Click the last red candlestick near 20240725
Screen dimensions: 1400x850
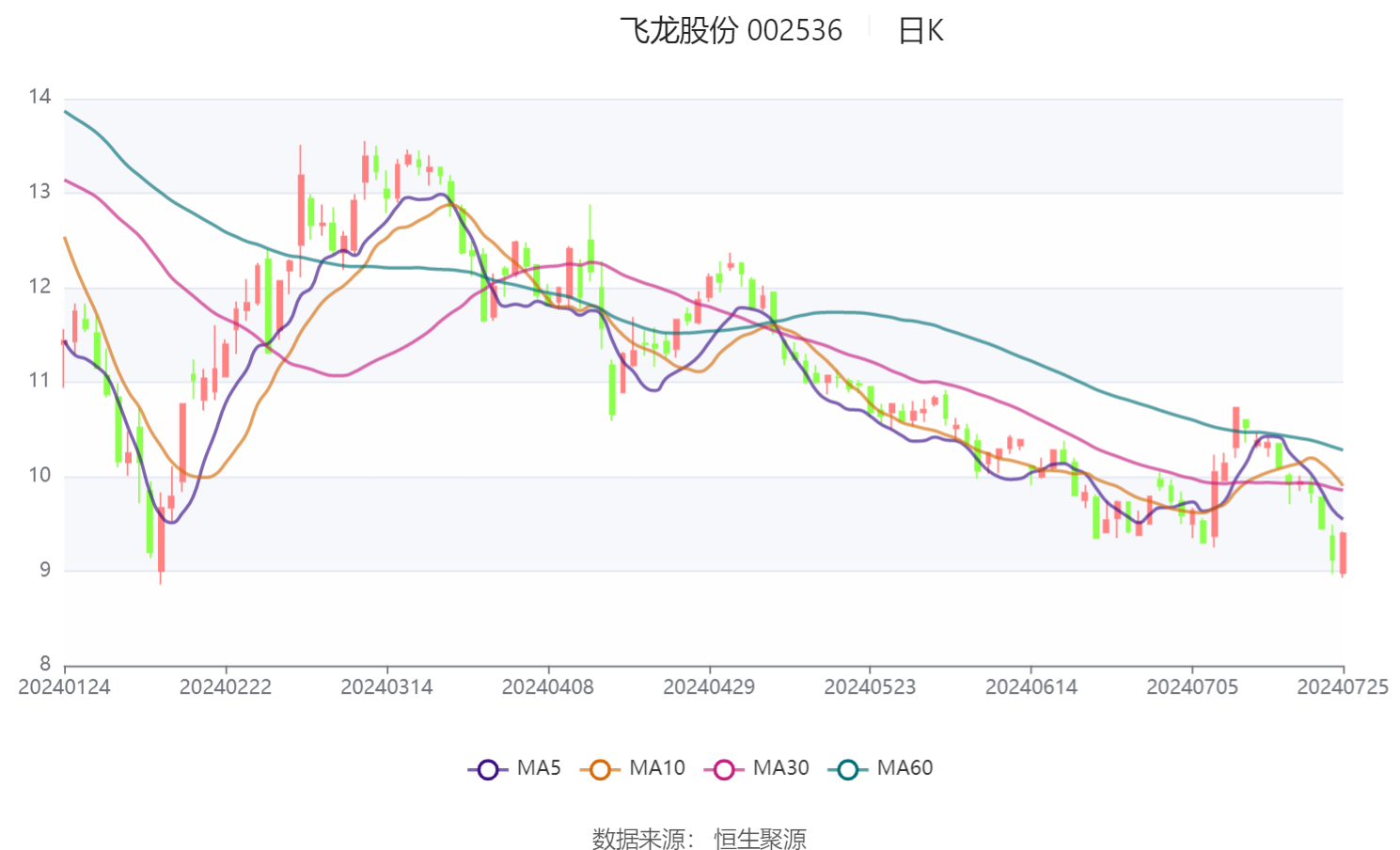[x=1343, y=554]
